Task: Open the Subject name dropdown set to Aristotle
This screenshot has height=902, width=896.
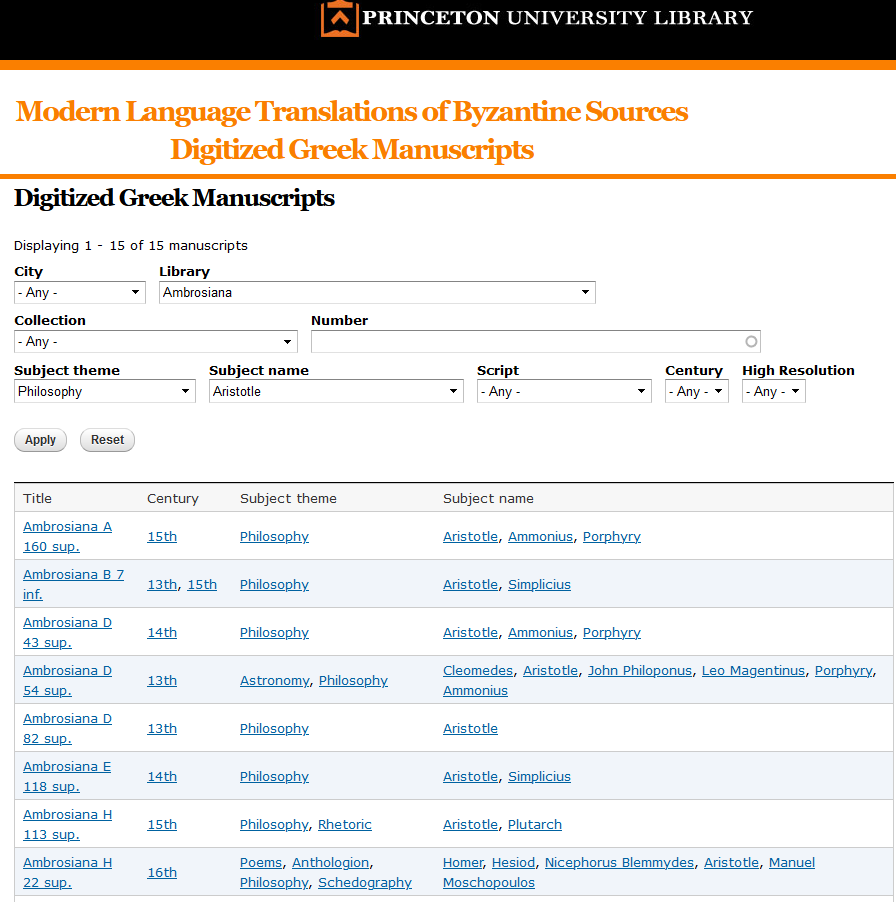Action: (336, 391)
